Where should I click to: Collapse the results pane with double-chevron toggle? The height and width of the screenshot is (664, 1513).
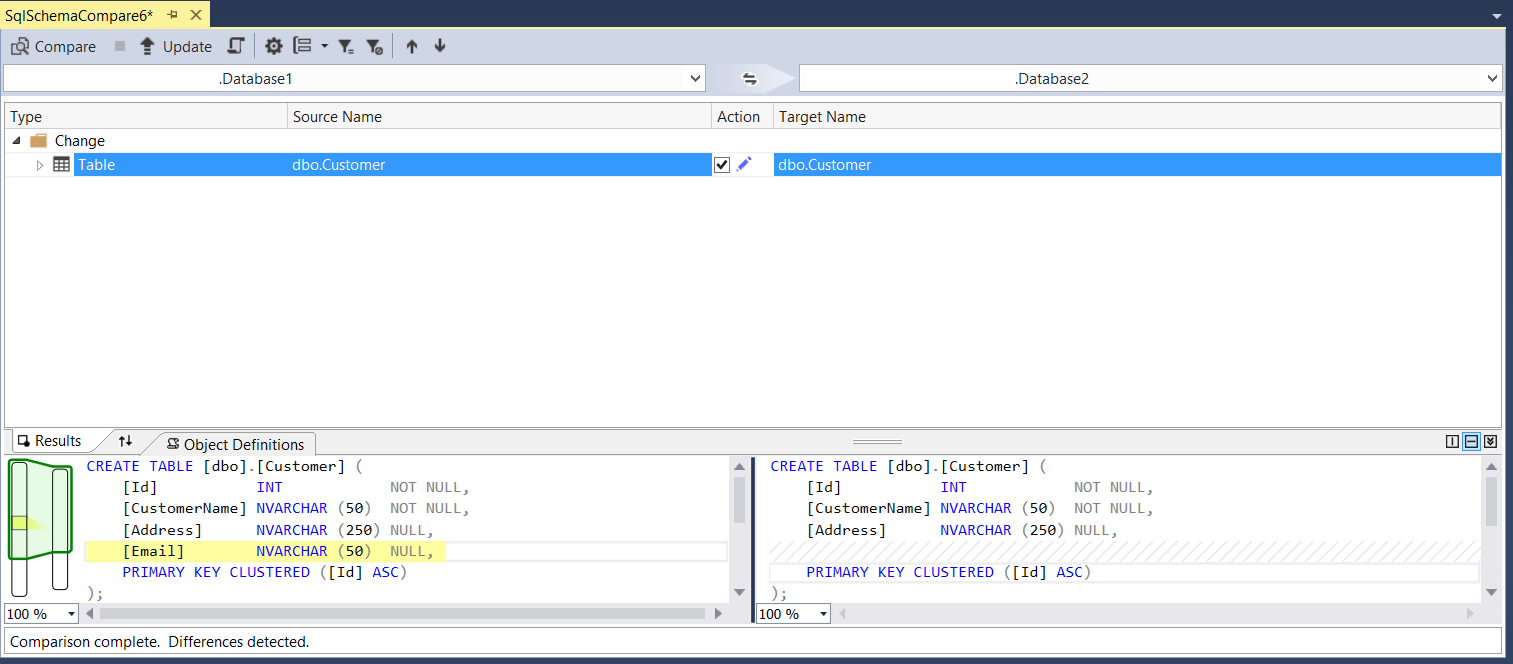coord(1490,440)
